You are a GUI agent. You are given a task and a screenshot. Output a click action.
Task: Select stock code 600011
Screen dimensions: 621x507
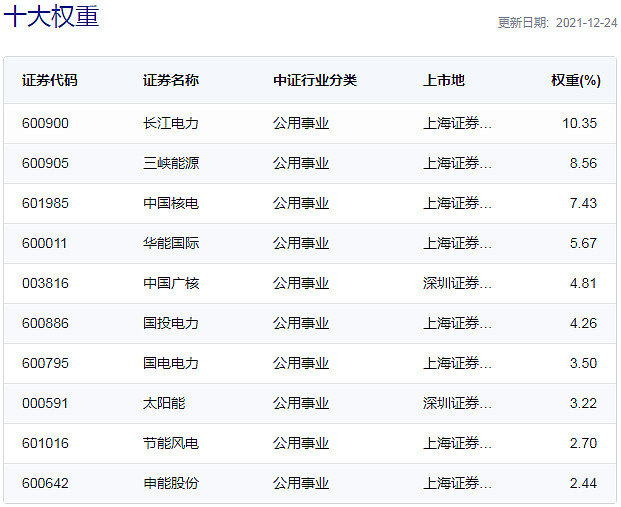pos(44,243)
